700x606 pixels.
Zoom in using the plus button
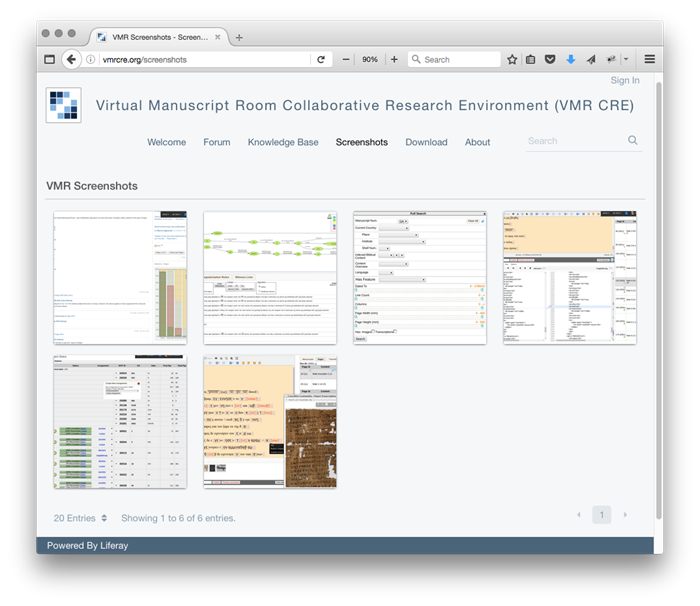click(394, 60)
